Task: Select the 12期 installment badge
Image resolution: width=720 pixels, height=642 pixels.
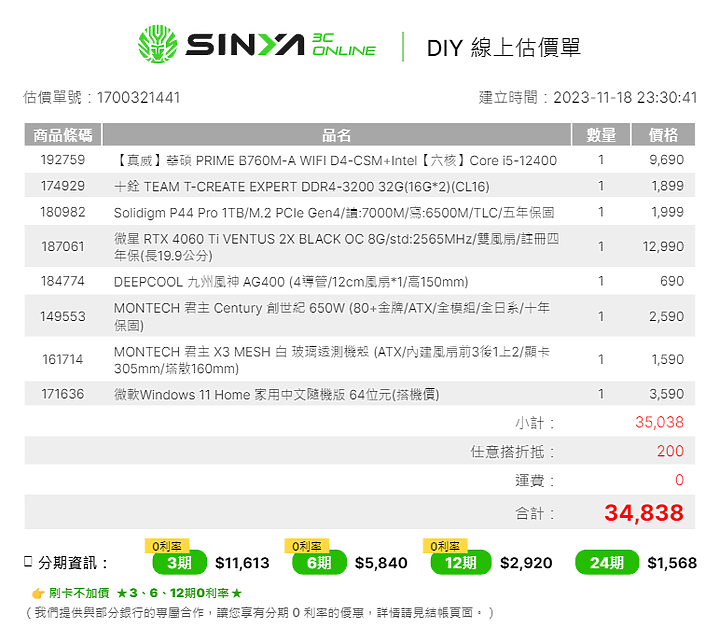Action: pos(461,562)
